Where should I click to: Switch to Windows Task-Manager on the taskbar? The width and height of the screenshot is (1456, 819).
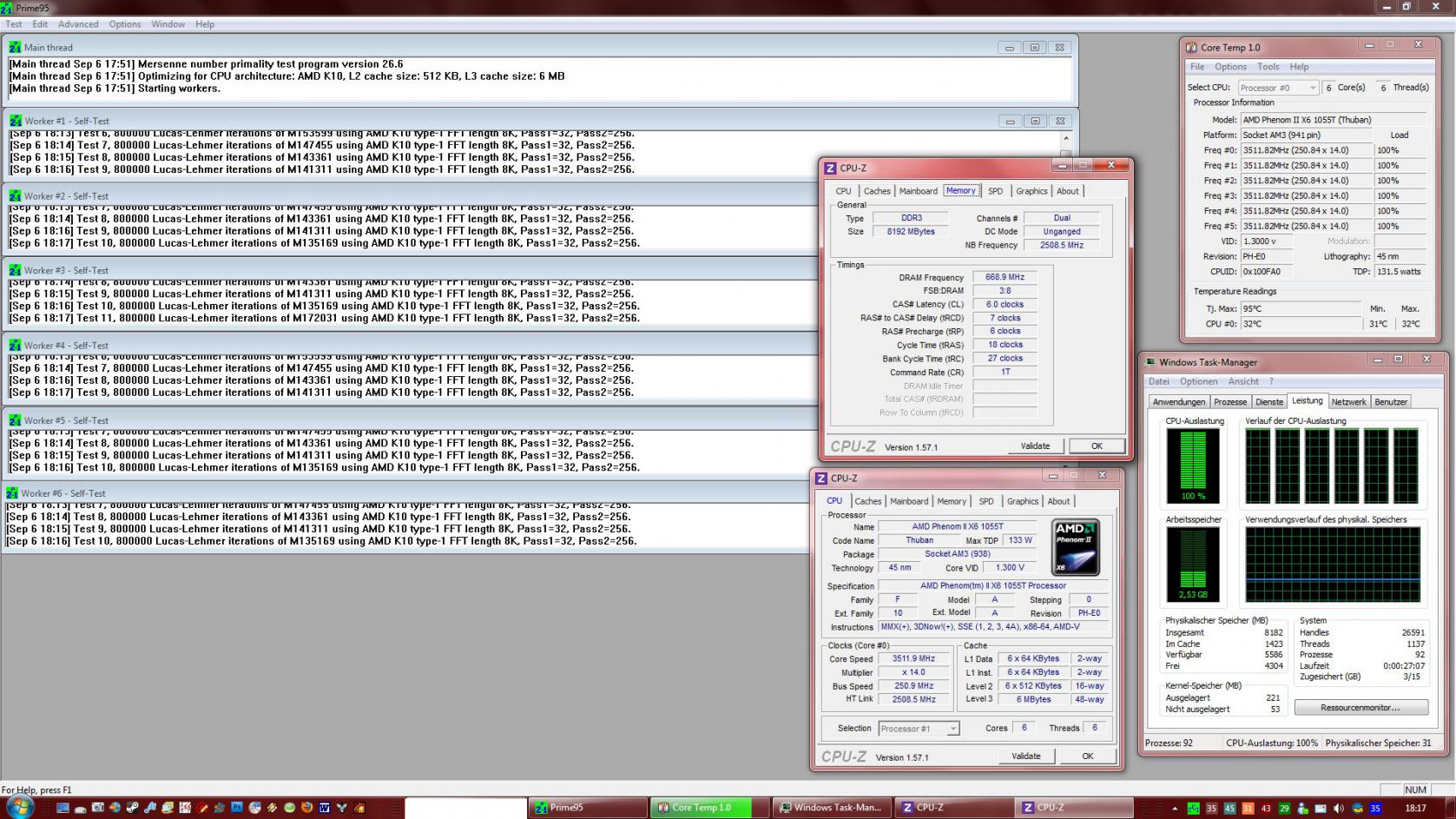833,808
